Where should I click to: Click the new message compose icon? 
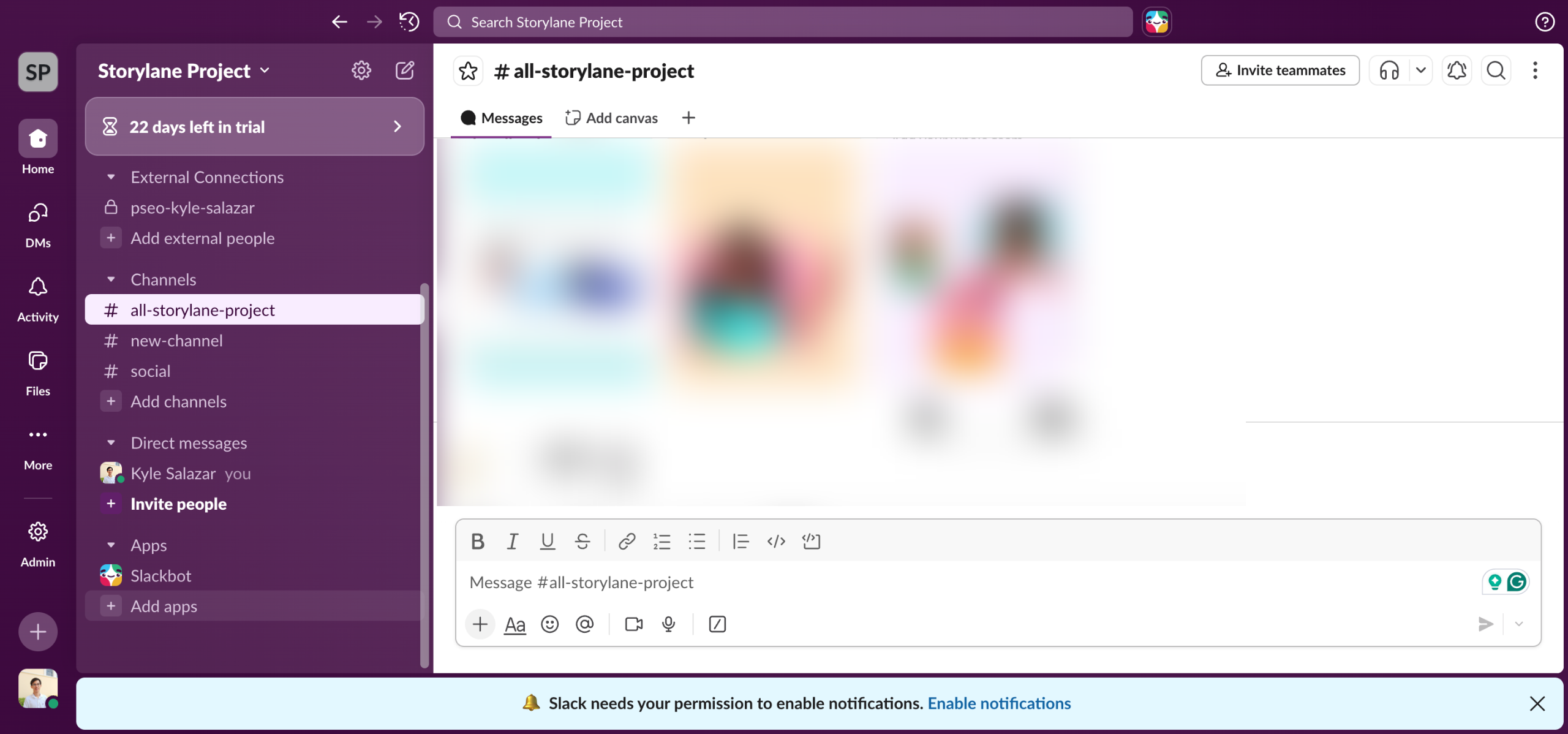[x=405, y=70]
